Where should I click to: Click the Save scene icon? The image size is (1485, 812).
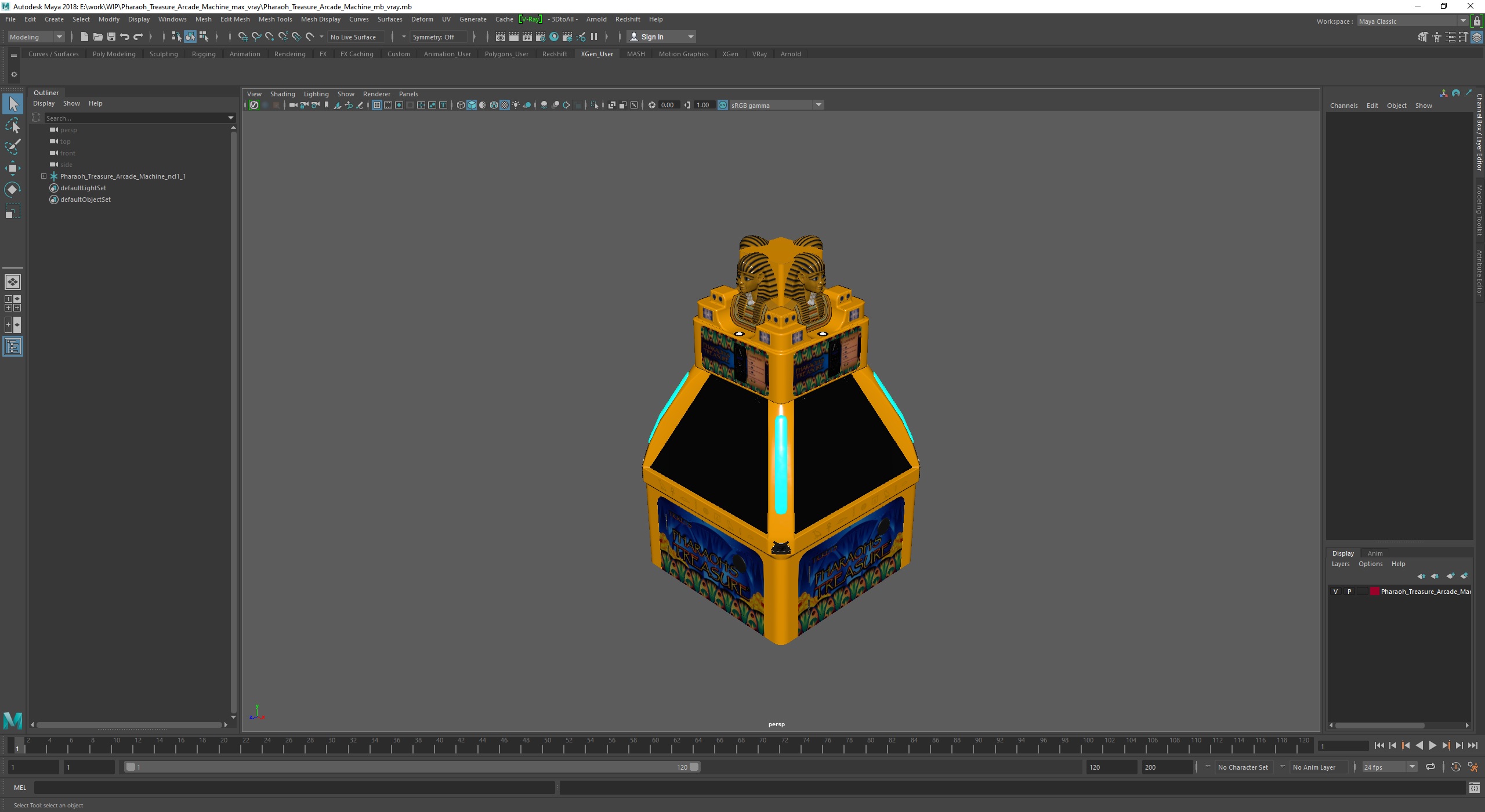tap(111, 37)
